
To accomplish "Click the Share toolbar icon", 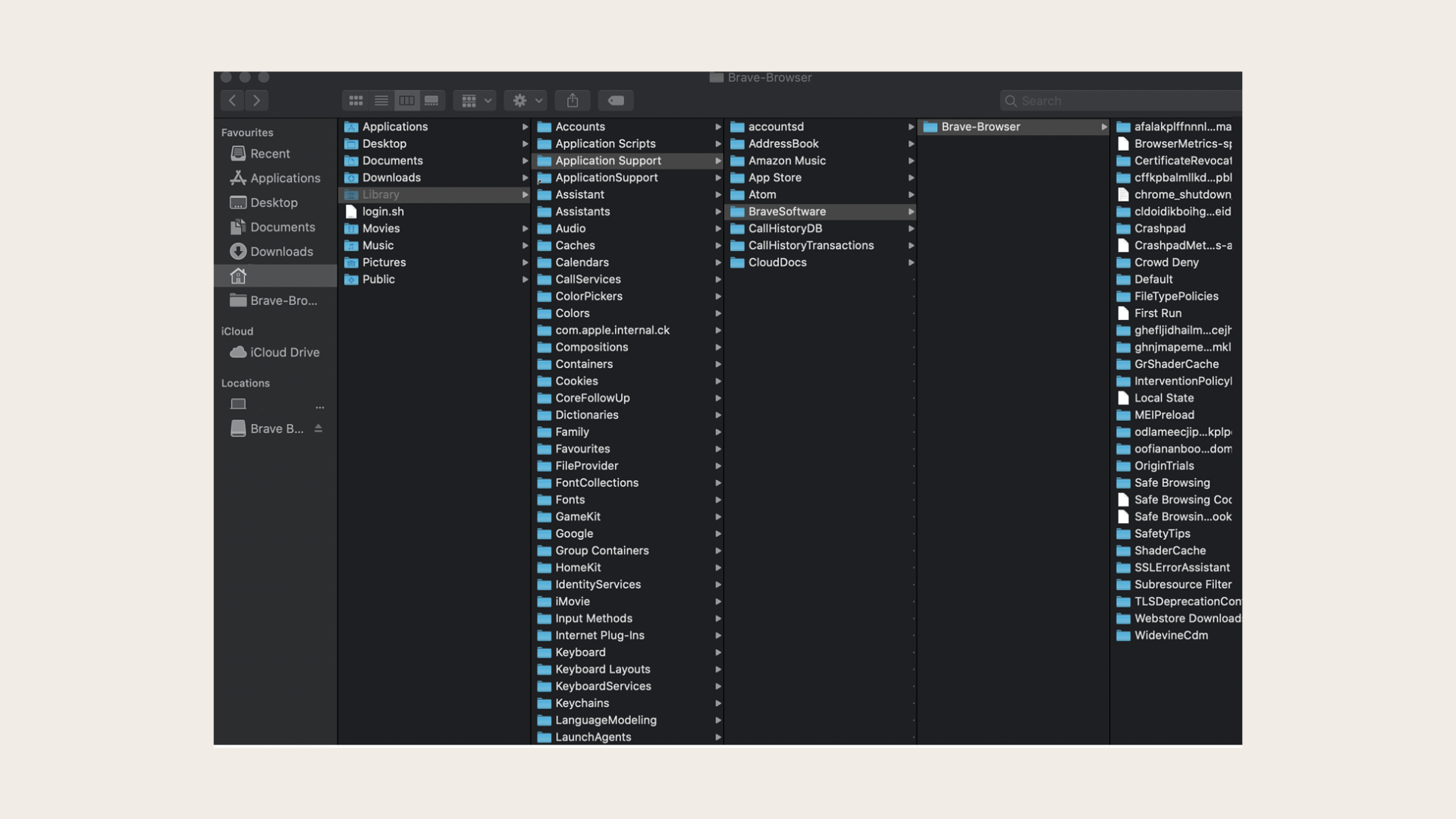I will click(x=573, y=100).
